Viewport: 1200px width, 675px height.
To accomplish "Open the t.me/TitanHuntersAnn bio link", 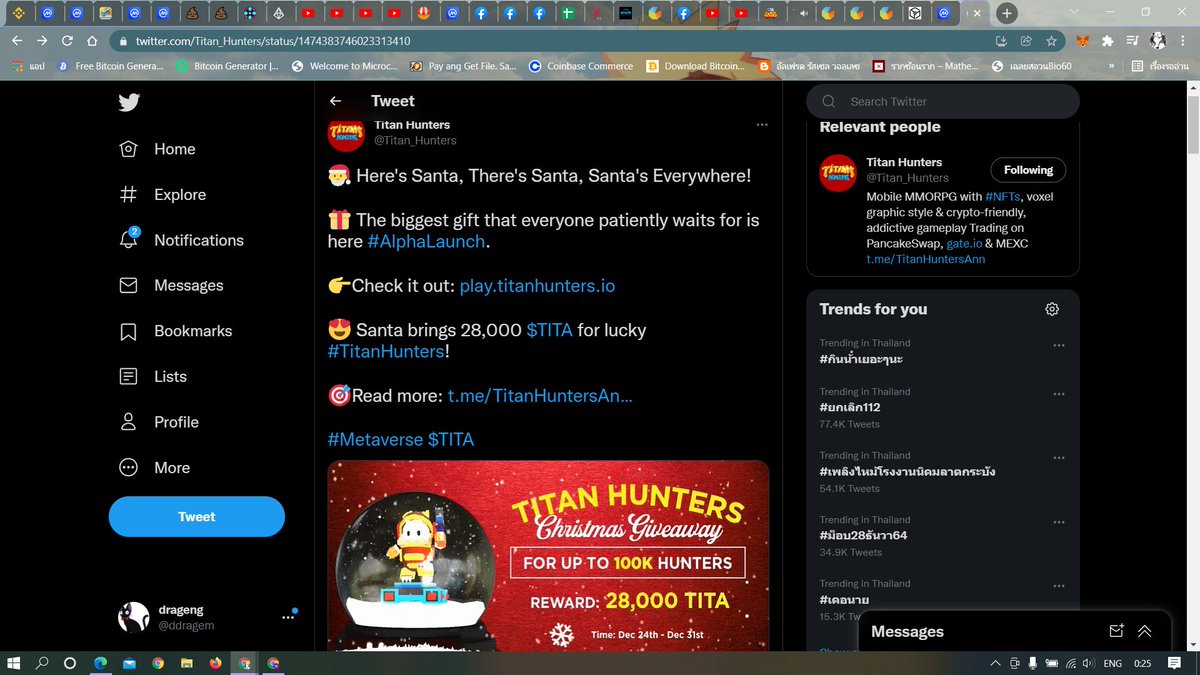I will [x=925, y=259].
